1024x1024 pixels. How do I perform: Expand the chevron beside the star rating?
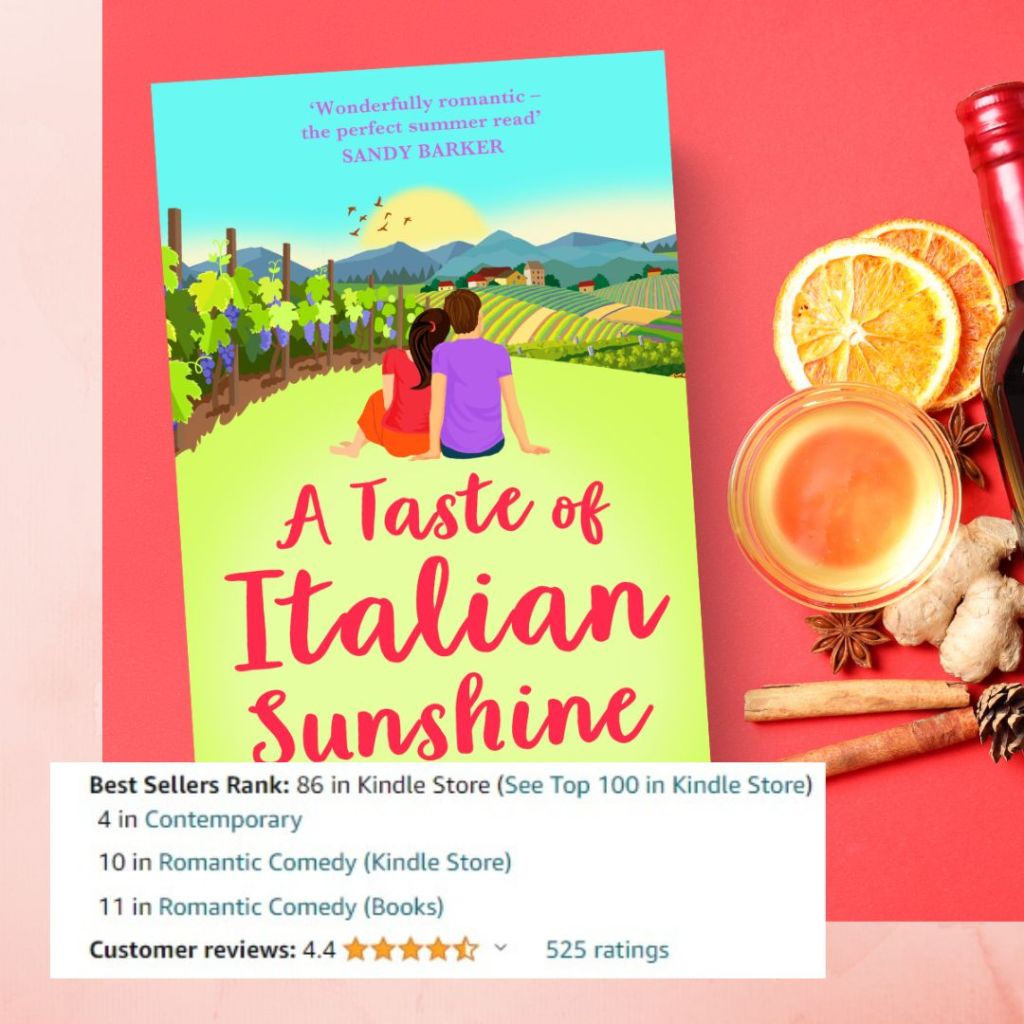point(500,947)
